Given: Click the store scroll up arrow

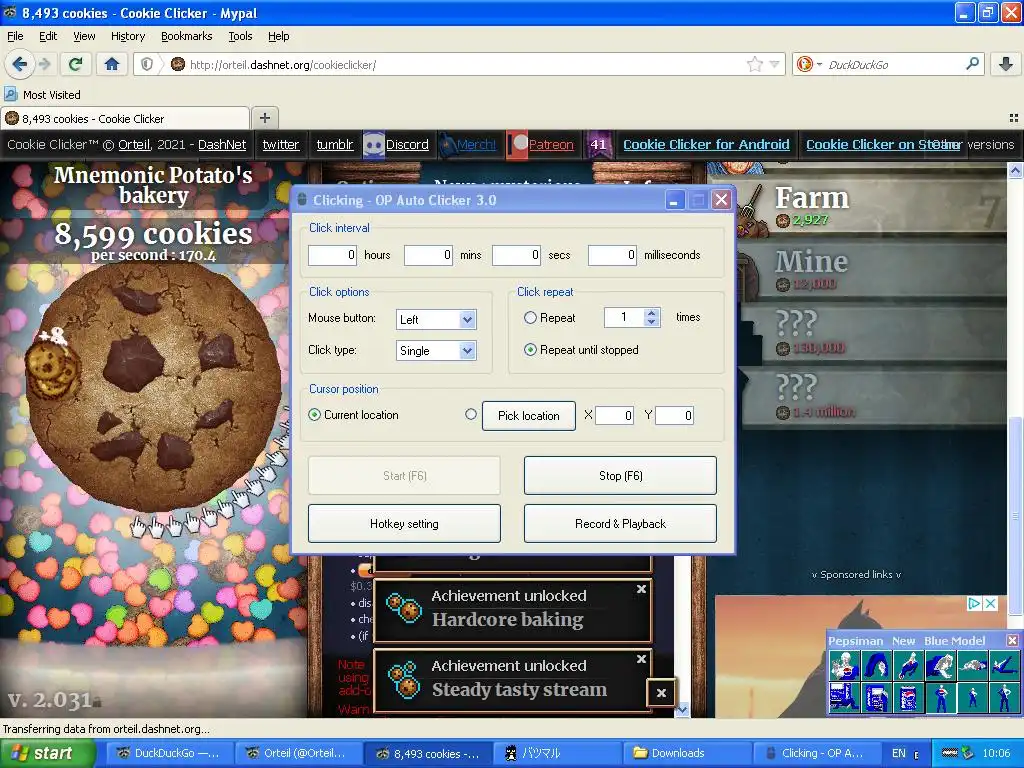Looking at the screenshot, I should 1016,170.
